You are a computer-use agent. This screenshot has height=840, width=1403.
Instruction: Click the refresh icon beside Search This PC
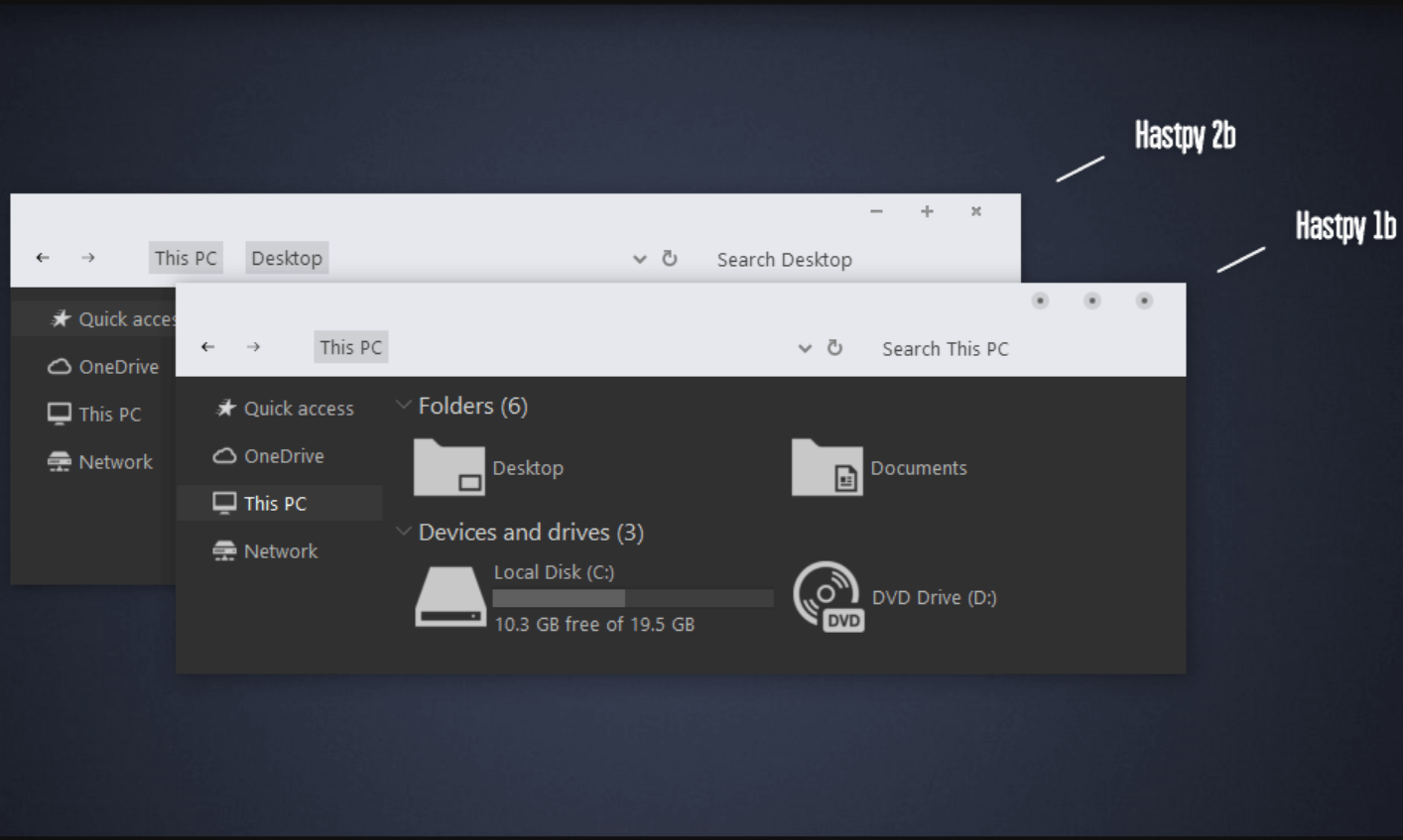(x=835, y=348)
